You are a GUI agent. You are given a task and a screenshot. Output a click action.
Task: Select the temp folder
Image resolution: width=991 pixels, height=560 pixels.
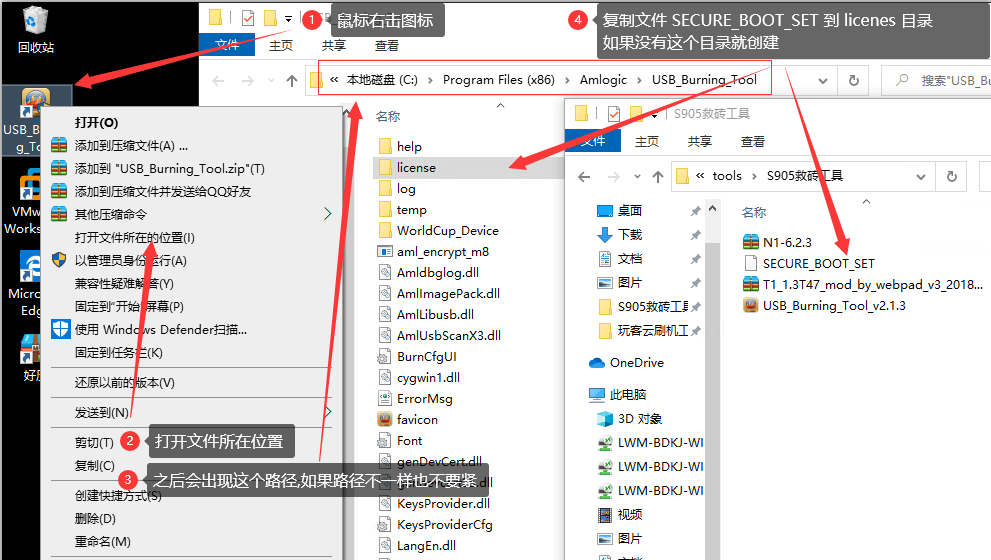tap(402, 210)
